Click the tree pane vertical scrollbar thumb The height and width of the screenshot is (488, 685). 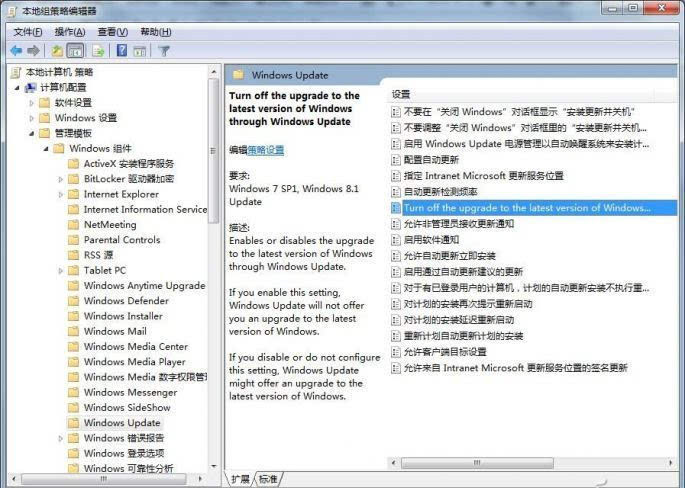click(213, 151)
